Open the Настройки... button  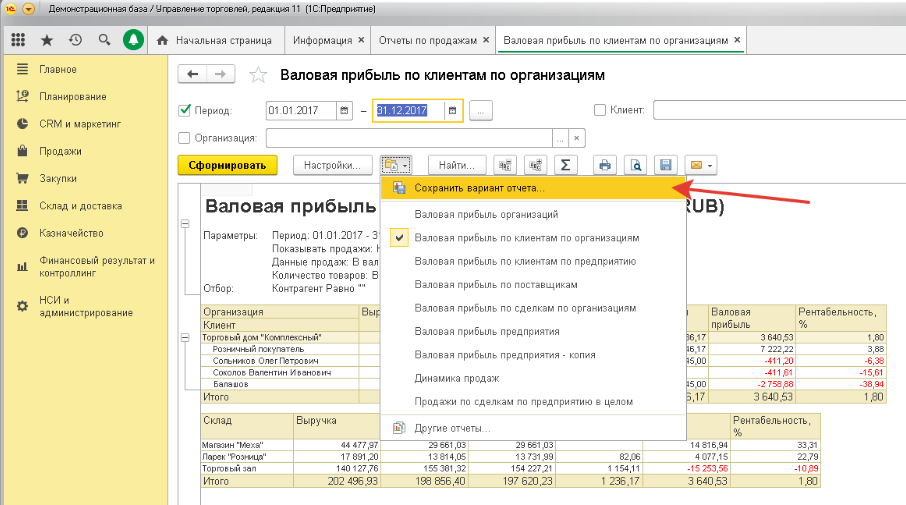click(332, 165)
